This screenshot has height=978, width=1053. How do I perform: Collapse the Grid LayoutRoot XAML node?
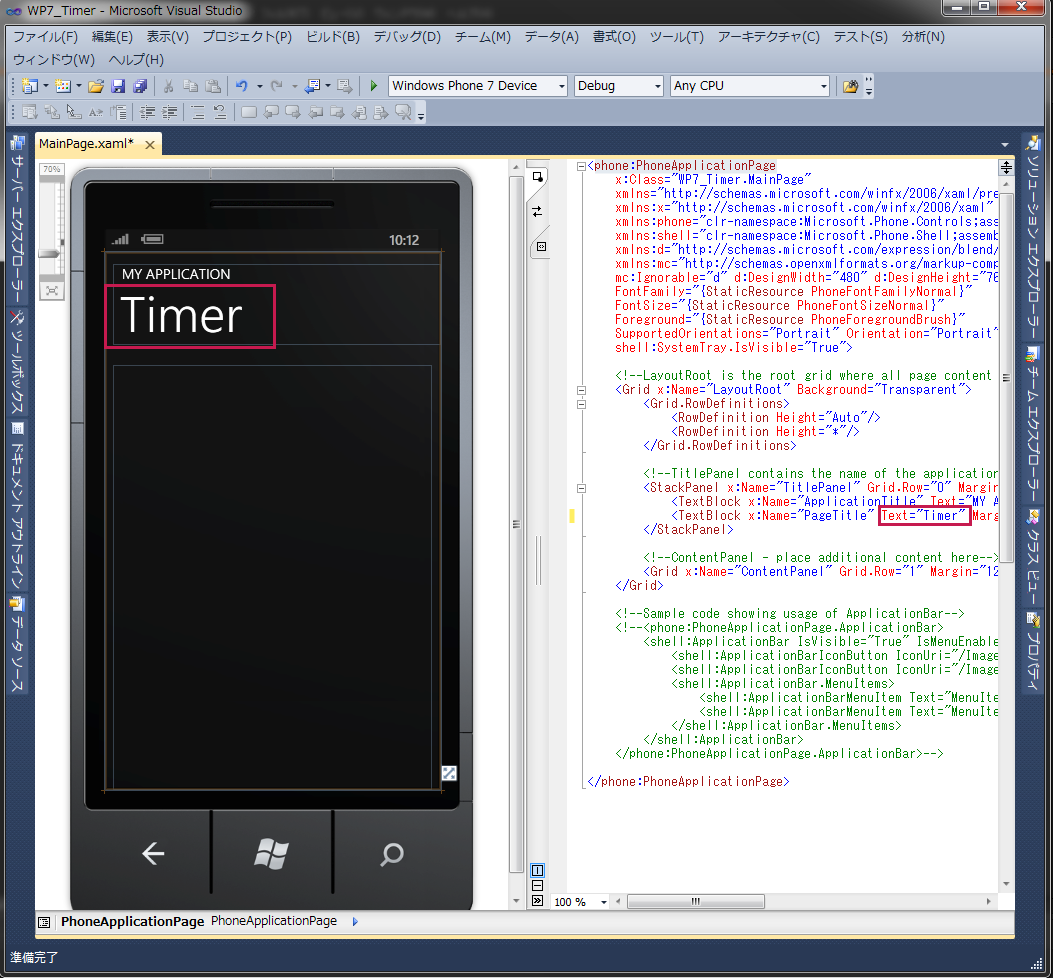coord(581,390)
